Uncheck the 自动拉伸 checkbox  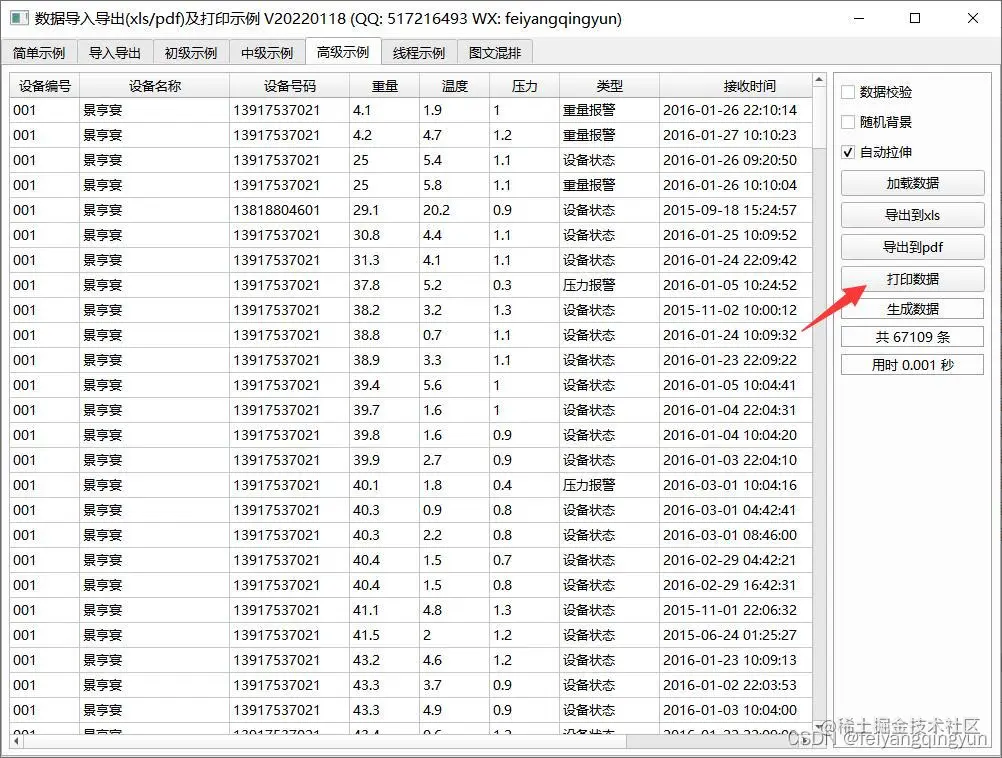click(848, 152)
